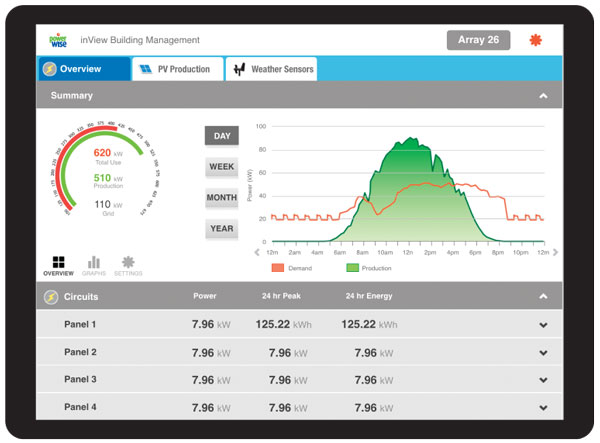Open the PV Production tab
The width and height of the screenshot is (600, 443).
(x=175, y=69)
